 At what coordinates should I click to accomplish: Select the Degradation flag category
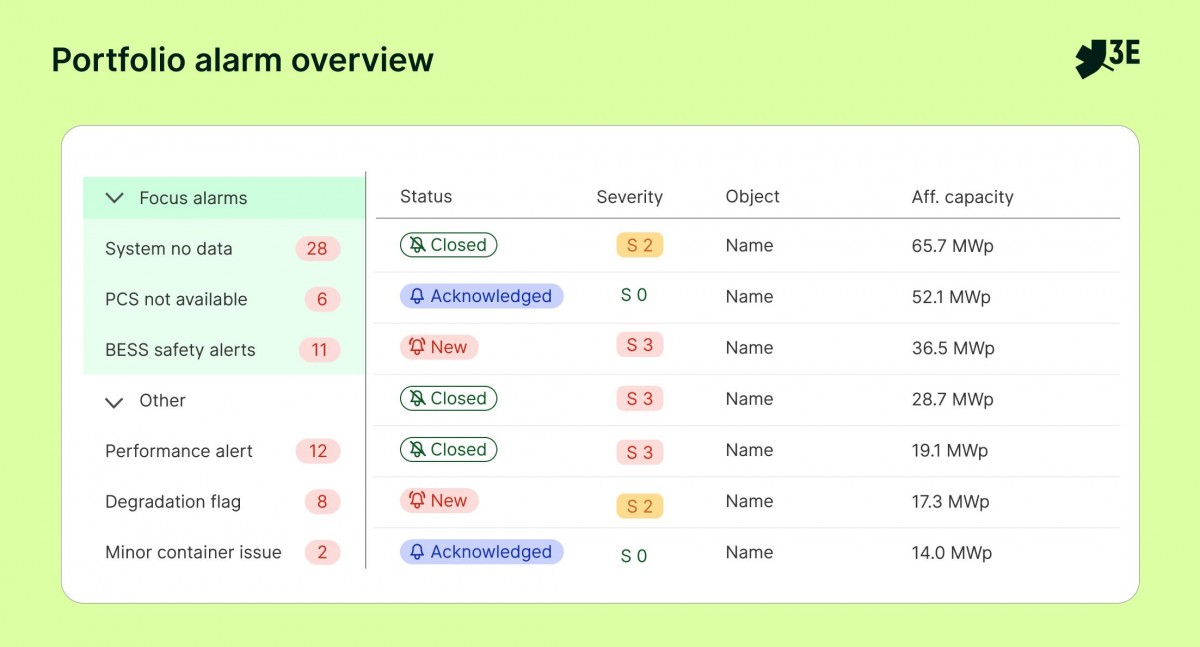(x=224, y=502)
